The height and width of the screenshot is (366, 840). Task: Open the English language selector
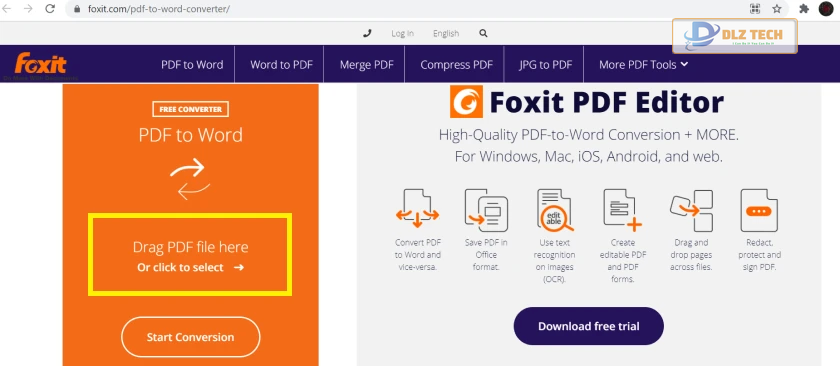446,33
